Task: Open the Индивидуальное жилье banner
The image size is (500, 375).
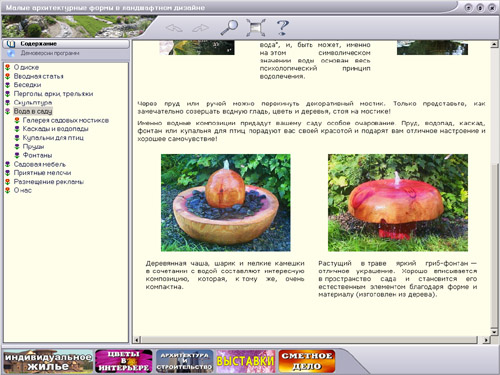Action: pyautogui.click(x=48, y=361)
